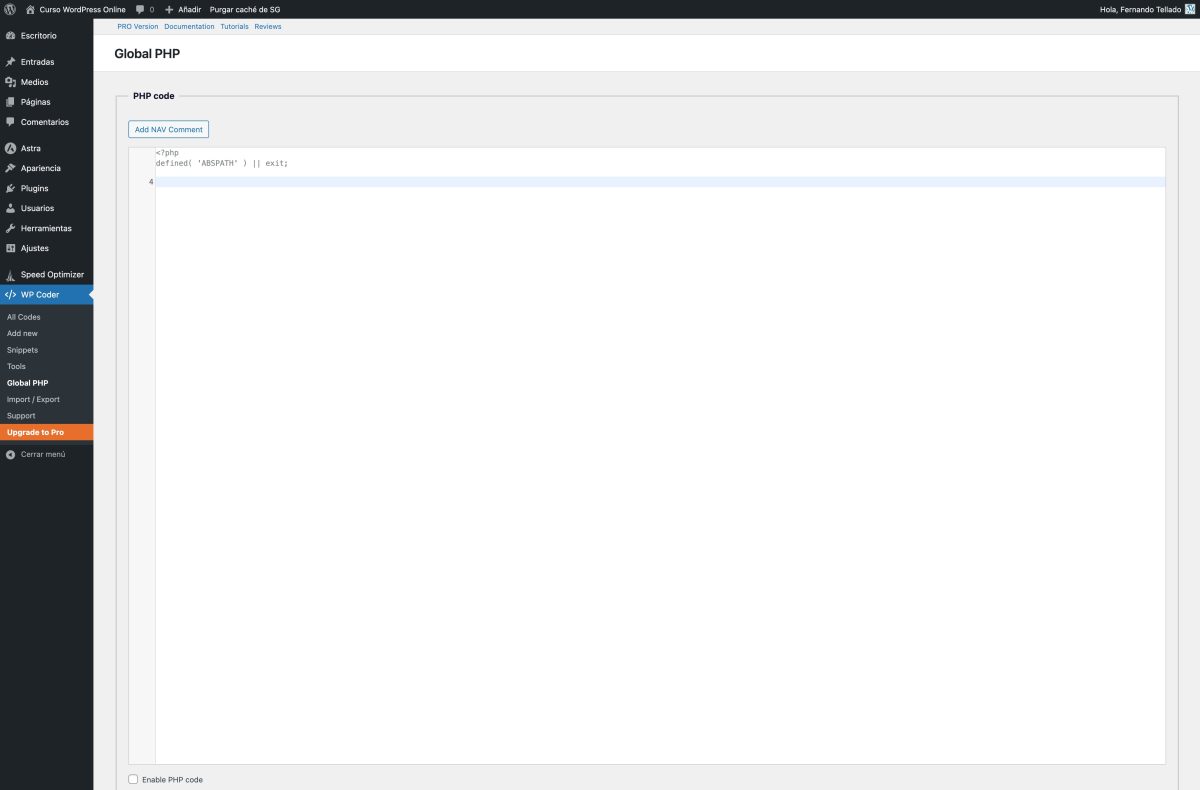Open the Añadir new content menu
The width and height of the screenshot is (1200, 790).
tap(183, 9)
